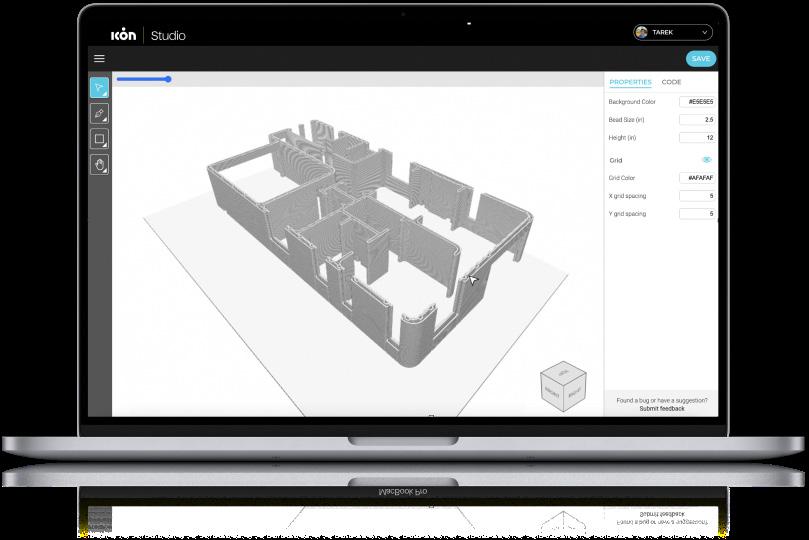Click 'Found a bug or have a suggestion?' text
Viewport: 809px width, 540px height.
662,400
